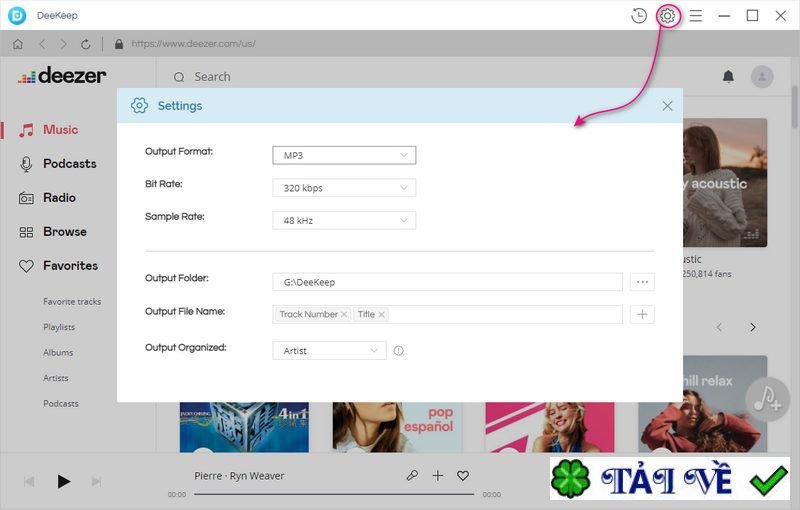Image resolution: width=800 pixels, height=510 pixels.
Task: Open Deezer notifications bell
Action: (x=728, y=76)
